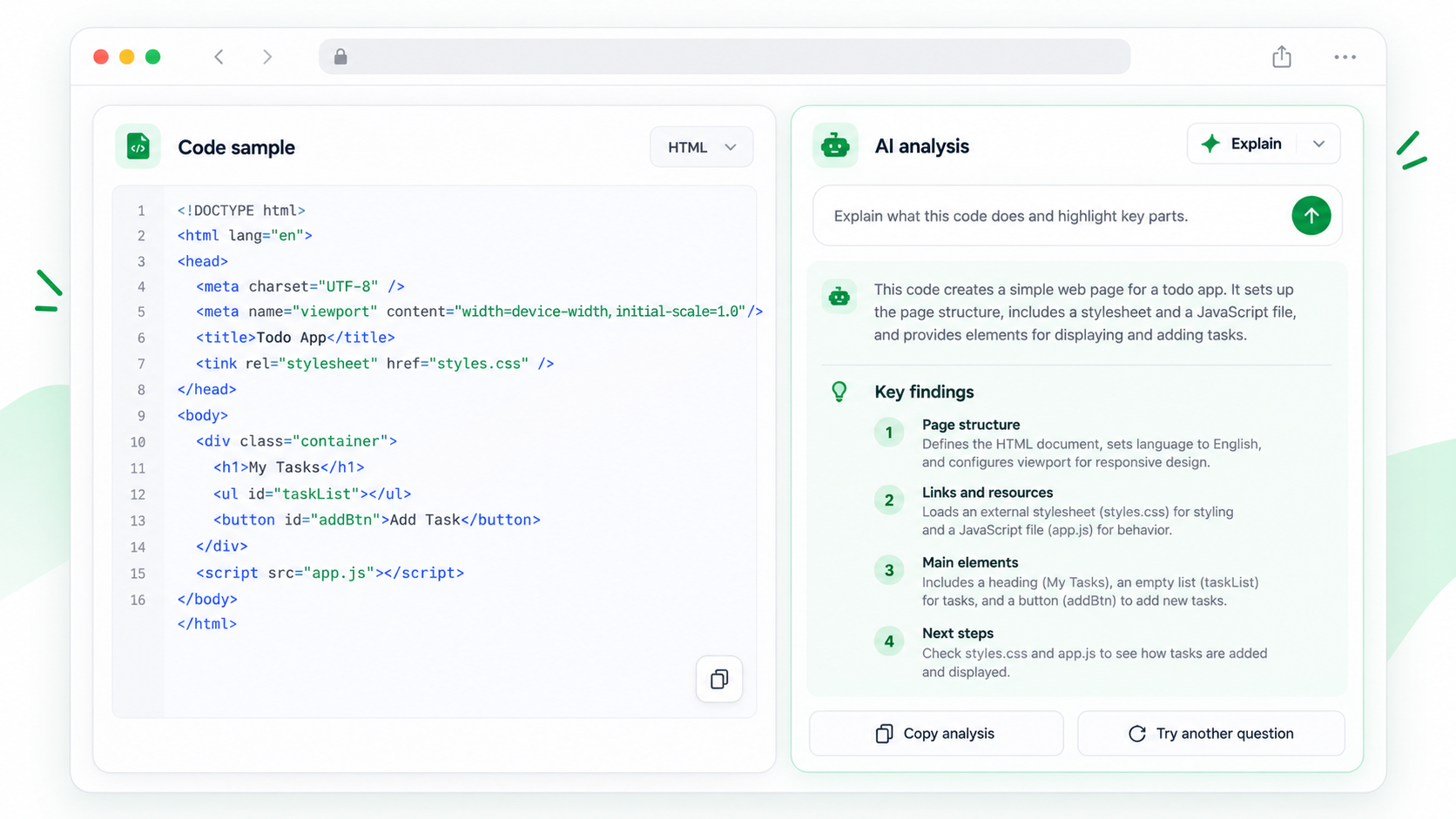Click Try another question button
The height and width of the screenshot is (819, 1456).
[1211, 734]
